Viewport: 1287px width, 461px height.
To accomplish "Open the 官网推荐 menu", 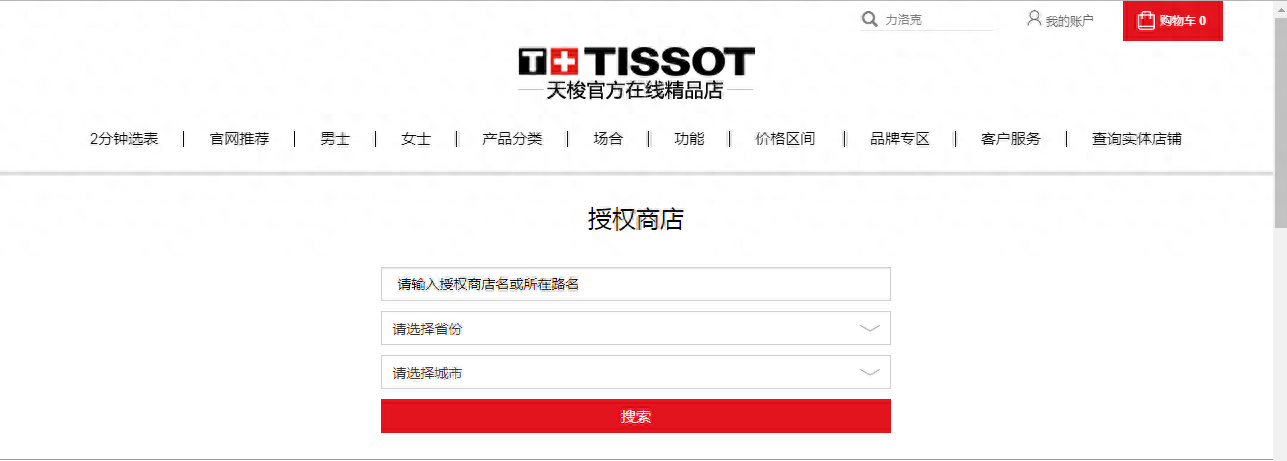I will tap(239, 139).
